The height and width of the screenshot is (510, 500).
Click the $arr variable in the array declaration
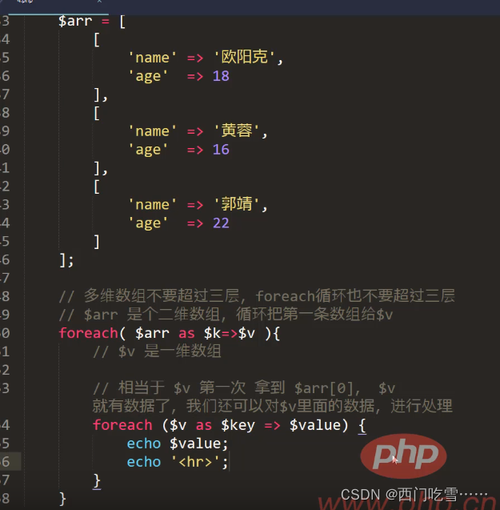[x=75, y=21]
